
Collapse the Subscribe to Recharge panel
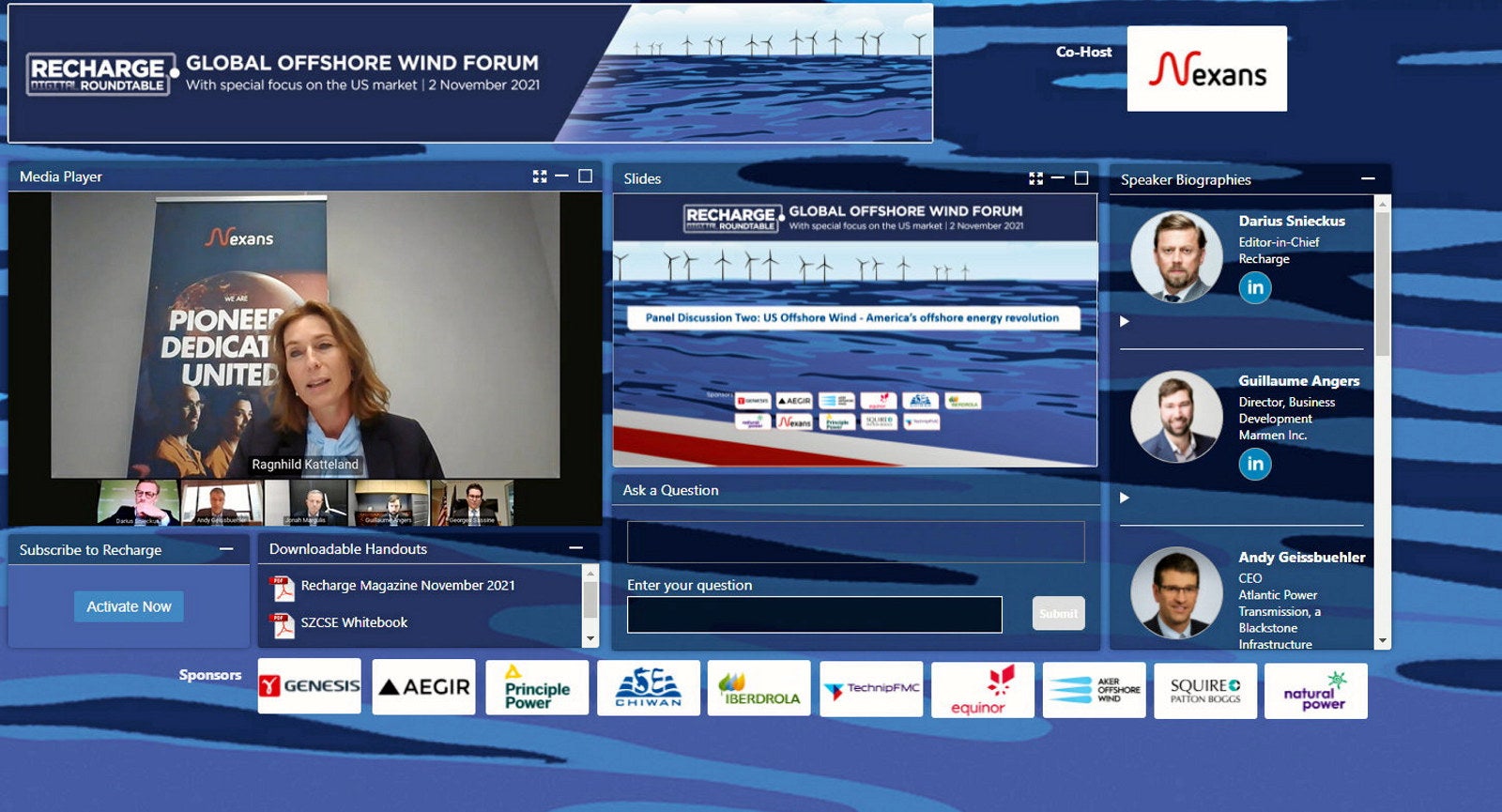coord(226,549)
